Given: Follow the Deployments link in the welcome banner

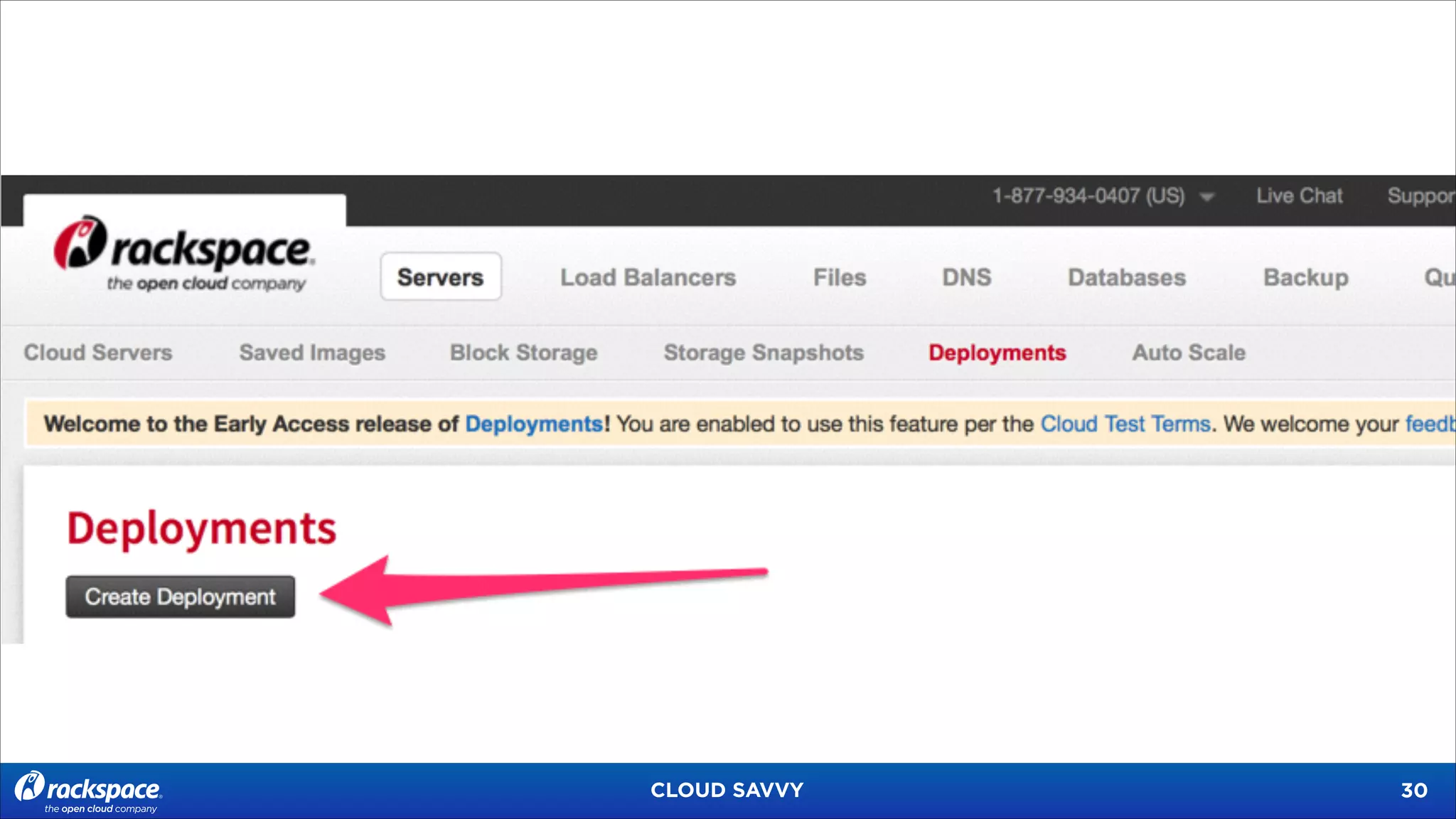Looking at the screenshot, I should coord(534,424).
